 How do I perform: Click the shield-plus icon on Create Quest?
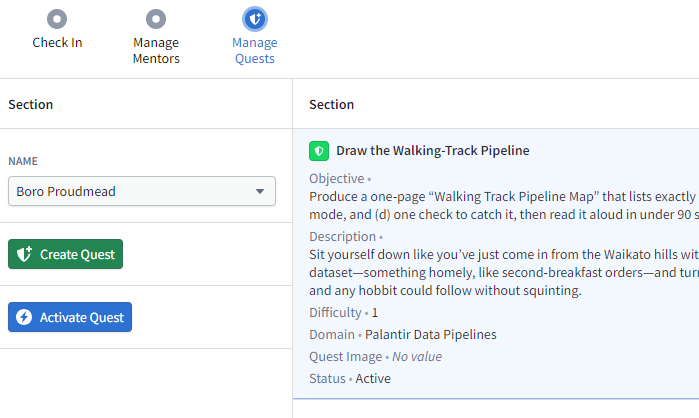[x=25, y=254]
